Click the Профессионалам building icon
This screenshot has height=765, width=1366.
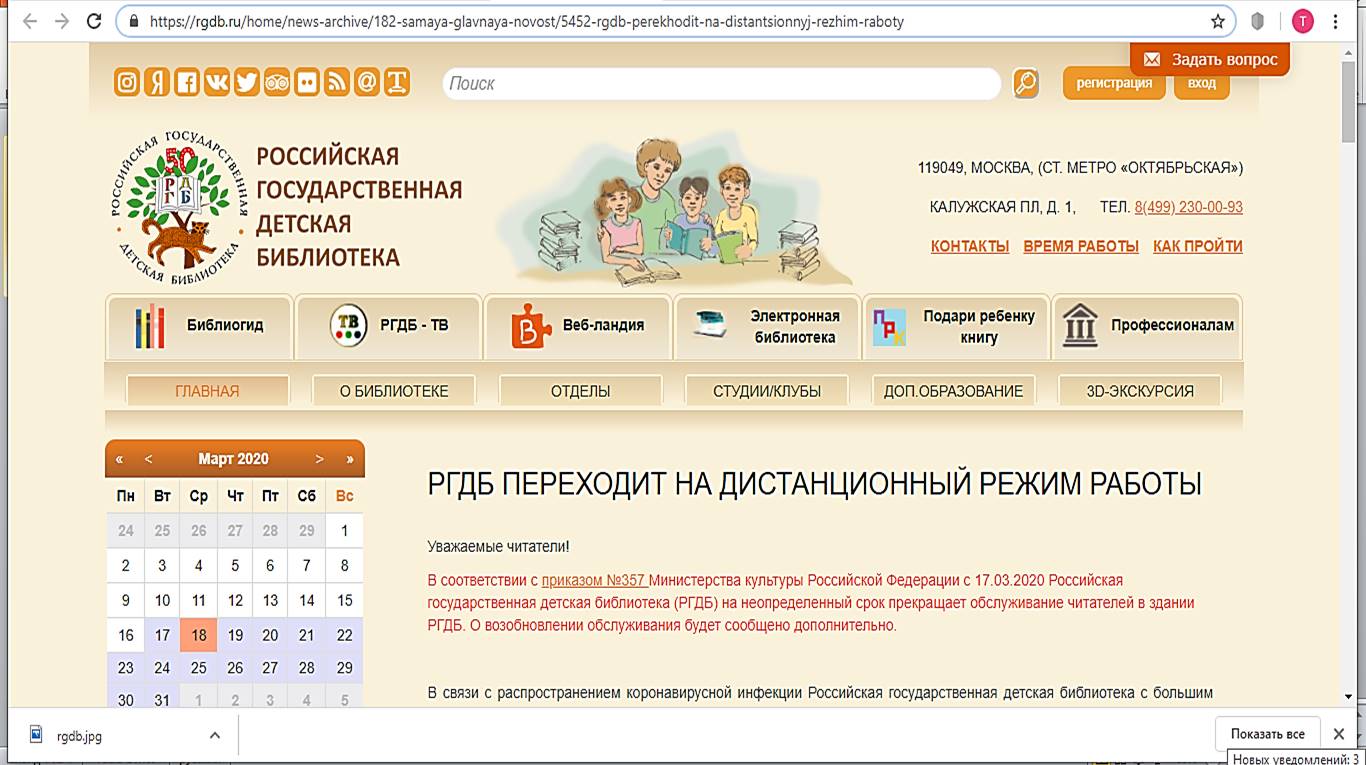[x=1081, y=326]
